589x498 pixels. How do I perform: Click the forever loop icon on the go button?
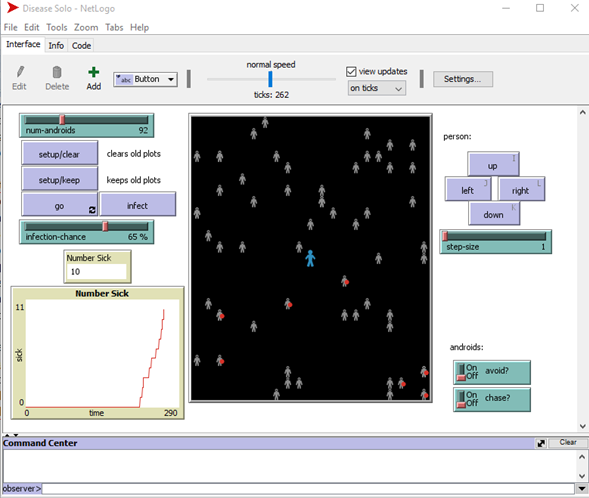tap(92, 210)
